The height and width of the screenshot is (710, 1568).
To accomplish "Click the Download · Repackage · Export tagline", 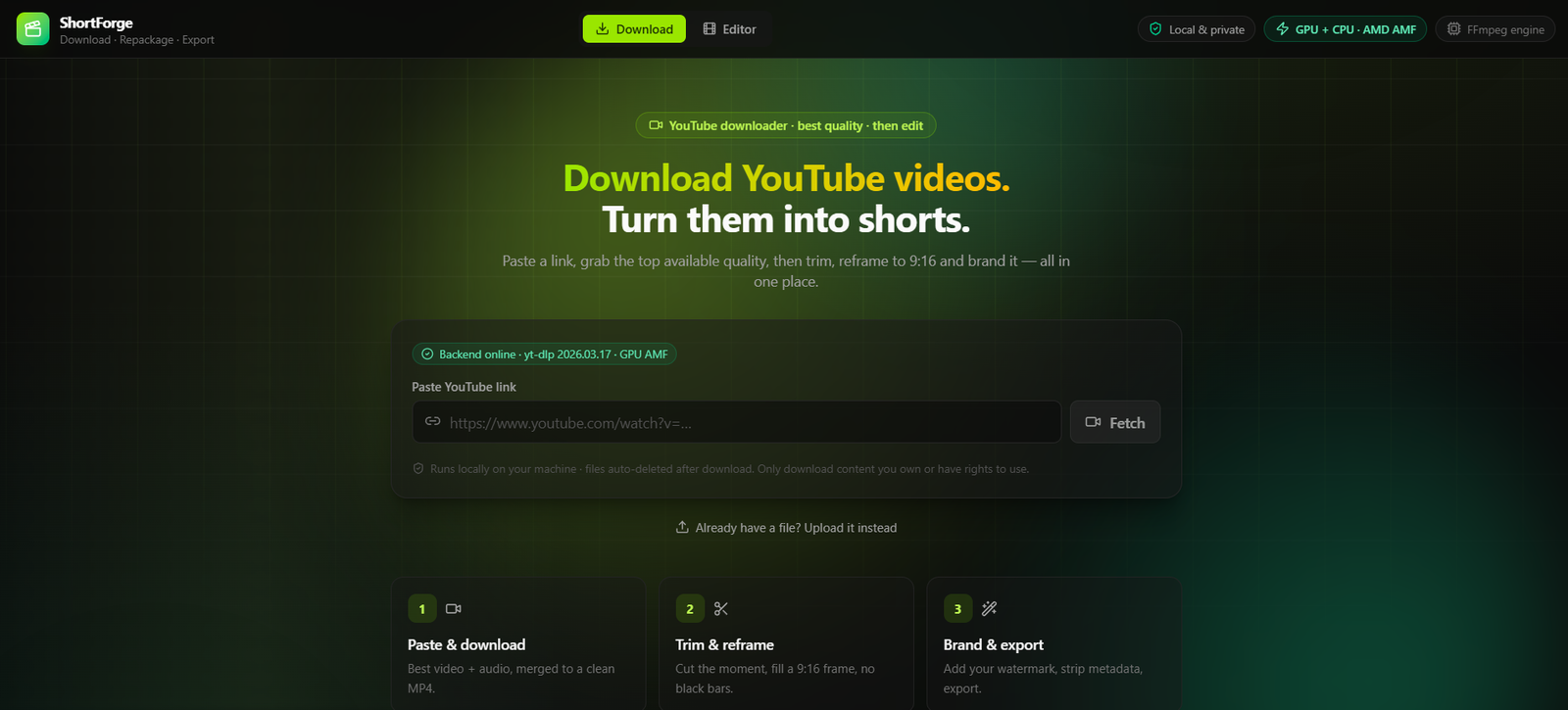I will [x=137, y=40].
